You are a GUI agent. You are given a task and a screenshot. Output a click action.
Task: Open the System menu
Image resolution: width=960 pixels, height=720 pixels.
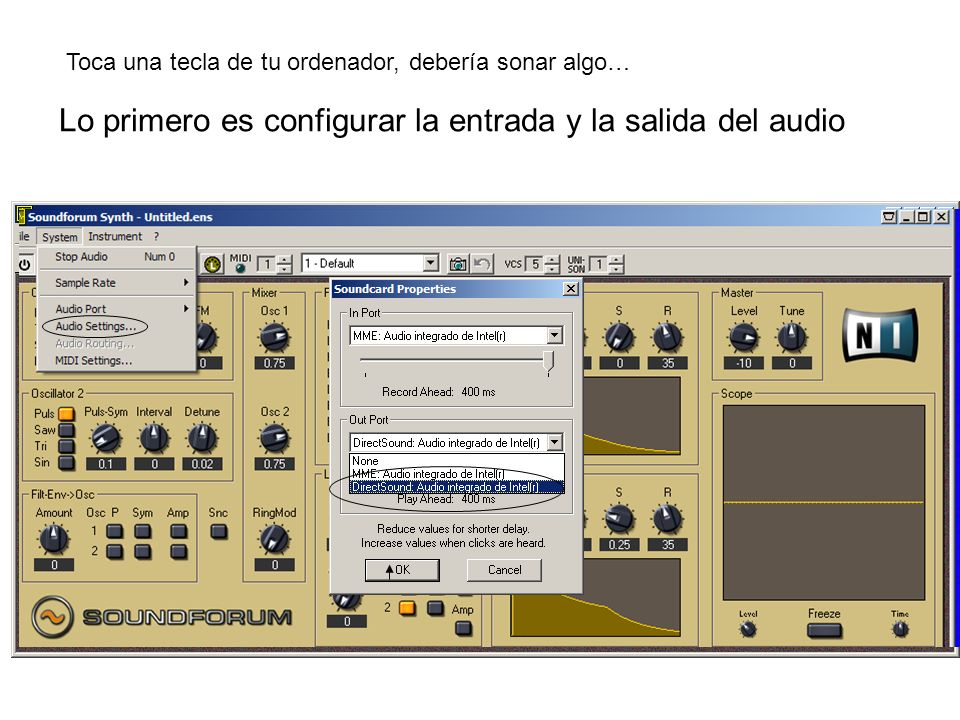[59, 236]
